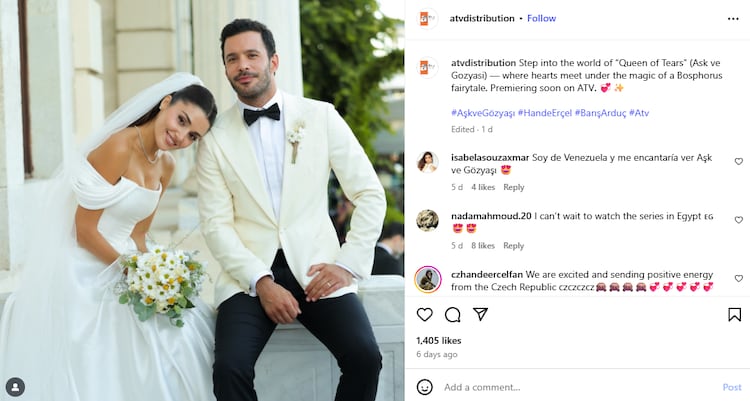Open isabelasouzaxmar's profile picture

427,162
